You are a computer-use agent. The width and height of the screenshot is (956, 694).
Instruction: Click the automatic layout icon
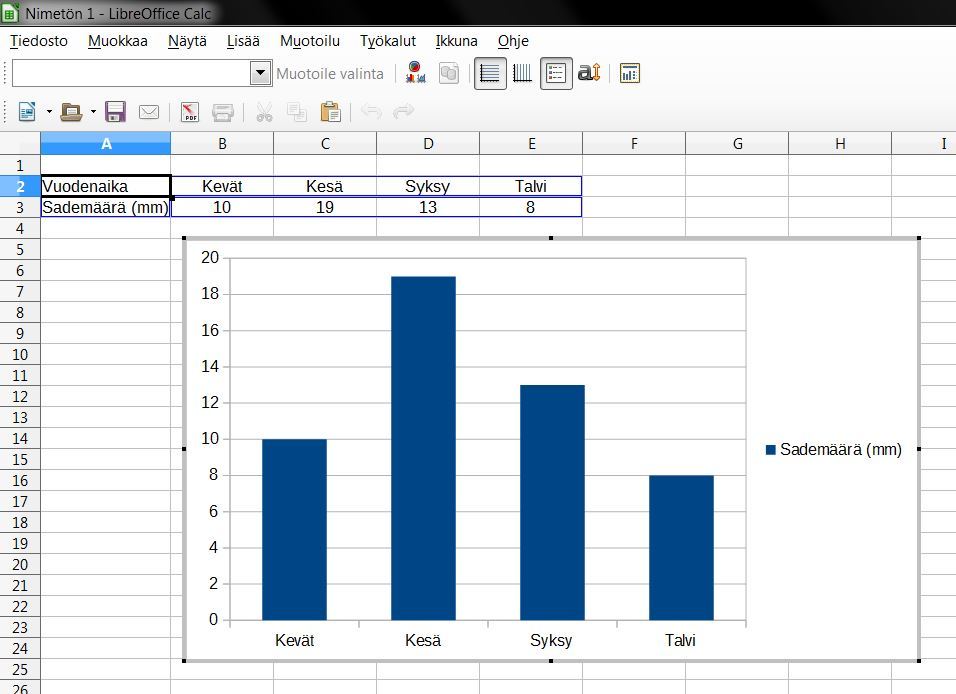pos(629,73)
